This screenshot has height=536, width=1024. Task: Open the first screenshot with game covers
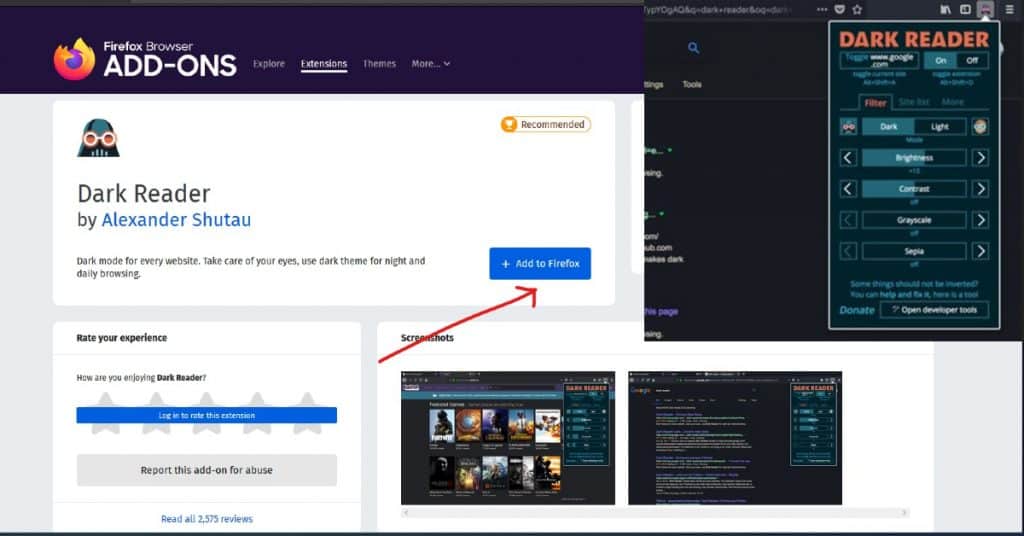[508, 438]
